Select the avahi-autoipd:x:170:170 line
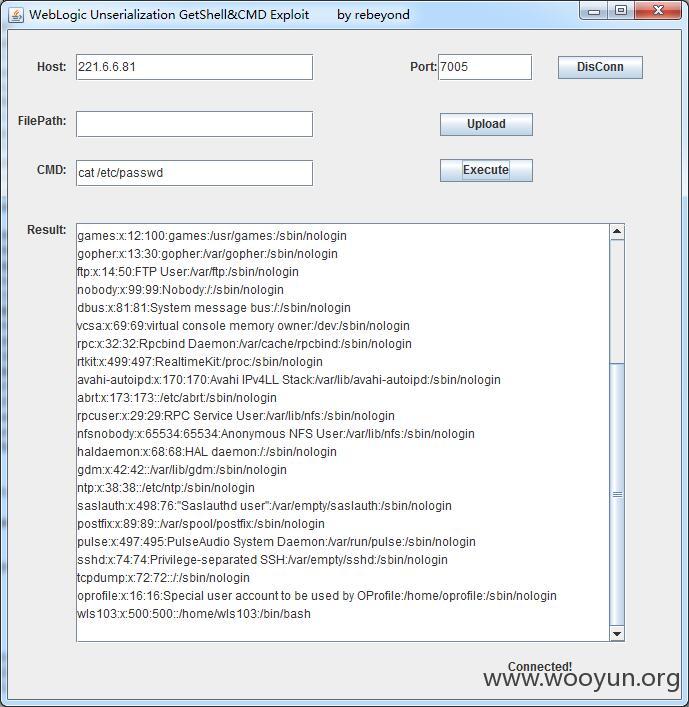This screenshot has height=707, width=689. 289,380
